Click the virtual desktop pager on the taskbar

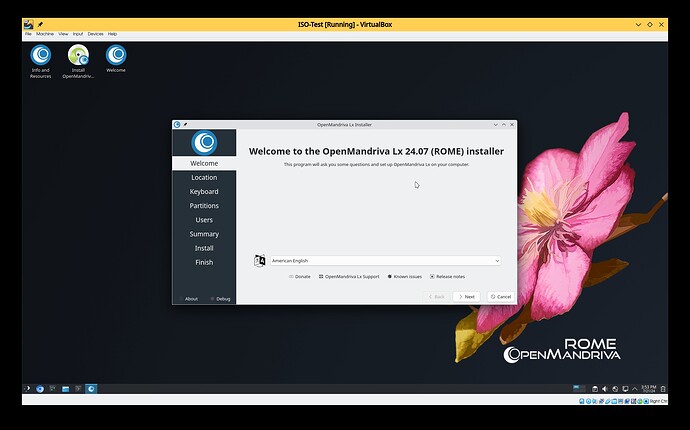(579, 389)
